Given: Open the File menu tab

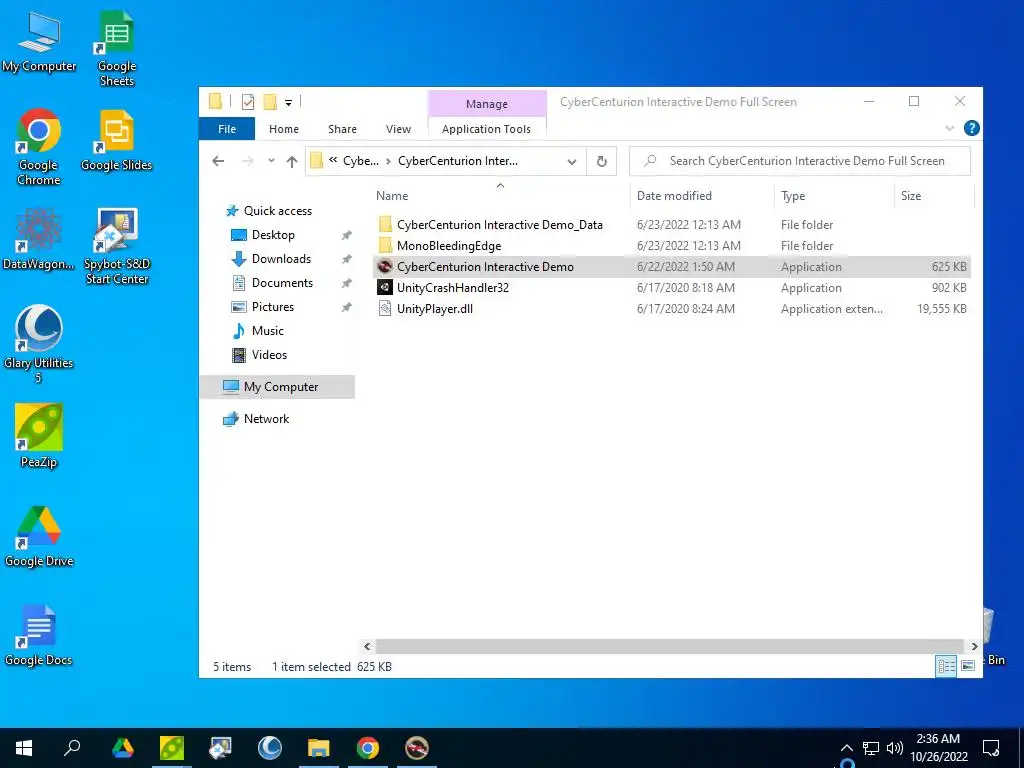Looking at the screenshot, I should (227, 129).
